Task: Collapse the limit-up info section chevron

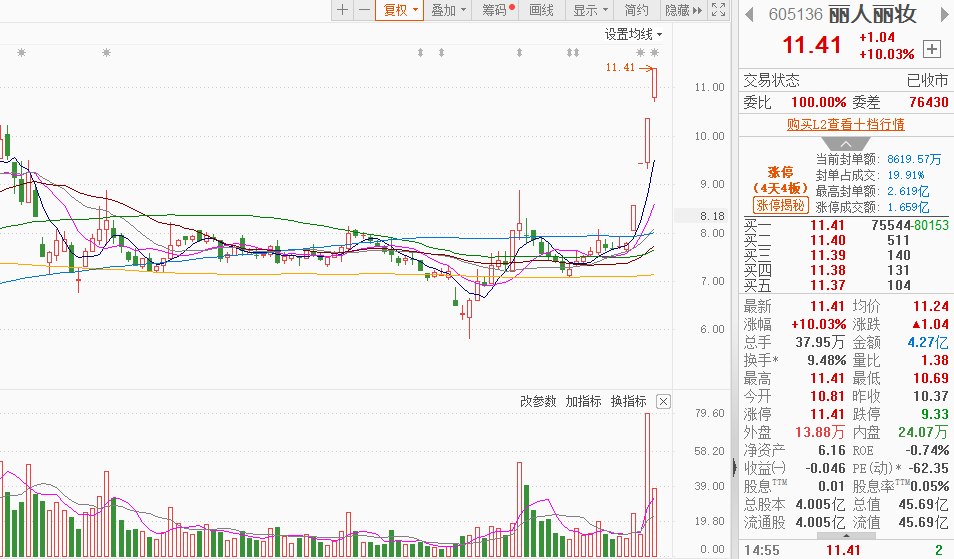Action: pos(846,144)
